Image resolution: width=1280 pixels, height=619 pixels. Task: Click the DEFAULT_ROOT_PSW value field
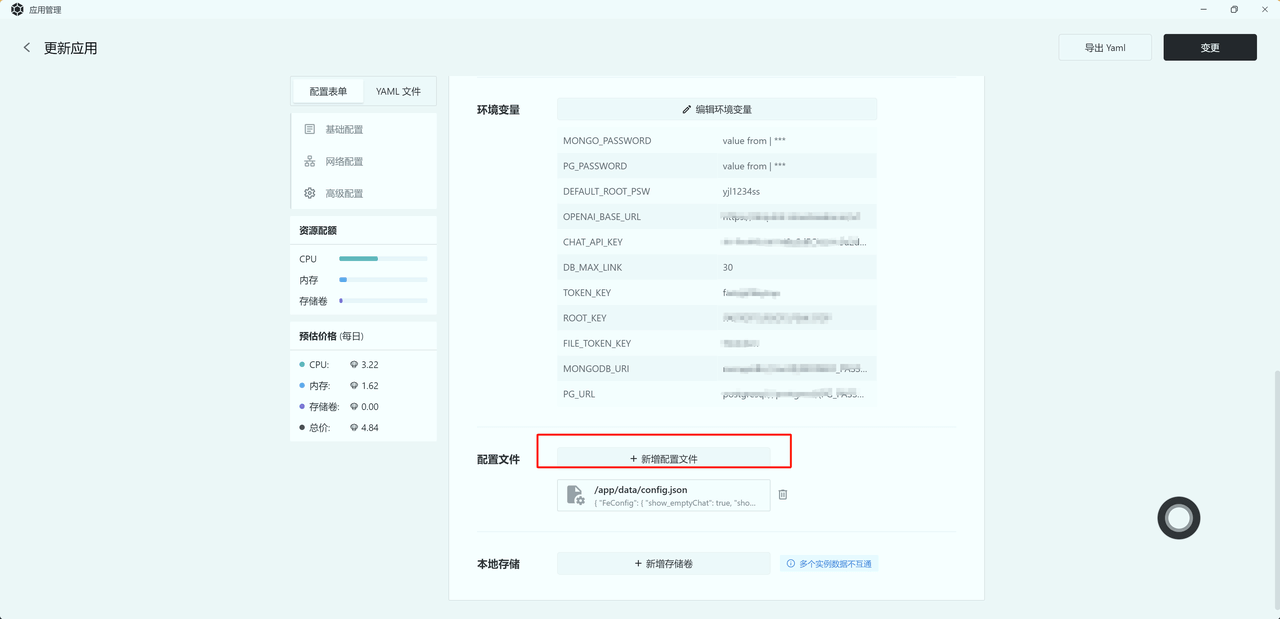[x=740, y=191]
